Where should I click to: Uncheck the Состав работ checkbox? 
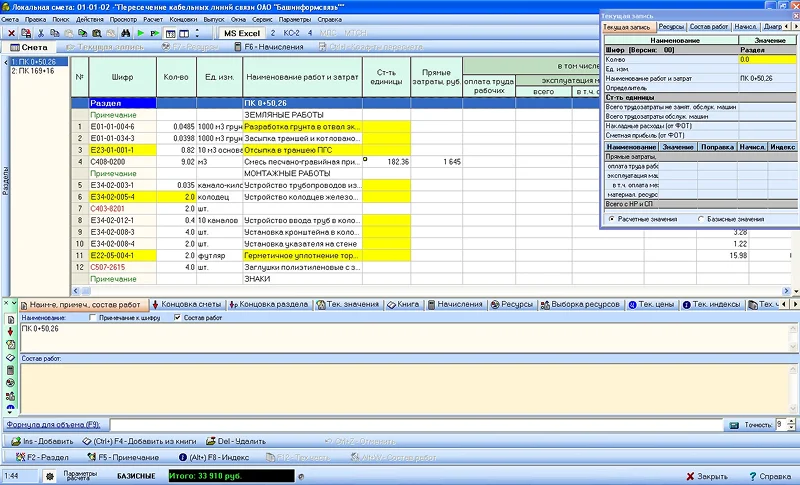tap(178, 318)
